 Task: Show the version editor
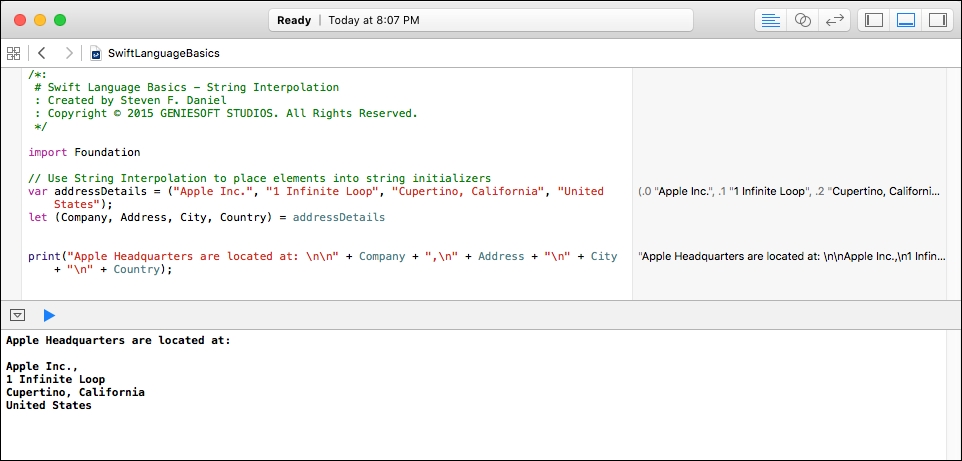[834, 20]
